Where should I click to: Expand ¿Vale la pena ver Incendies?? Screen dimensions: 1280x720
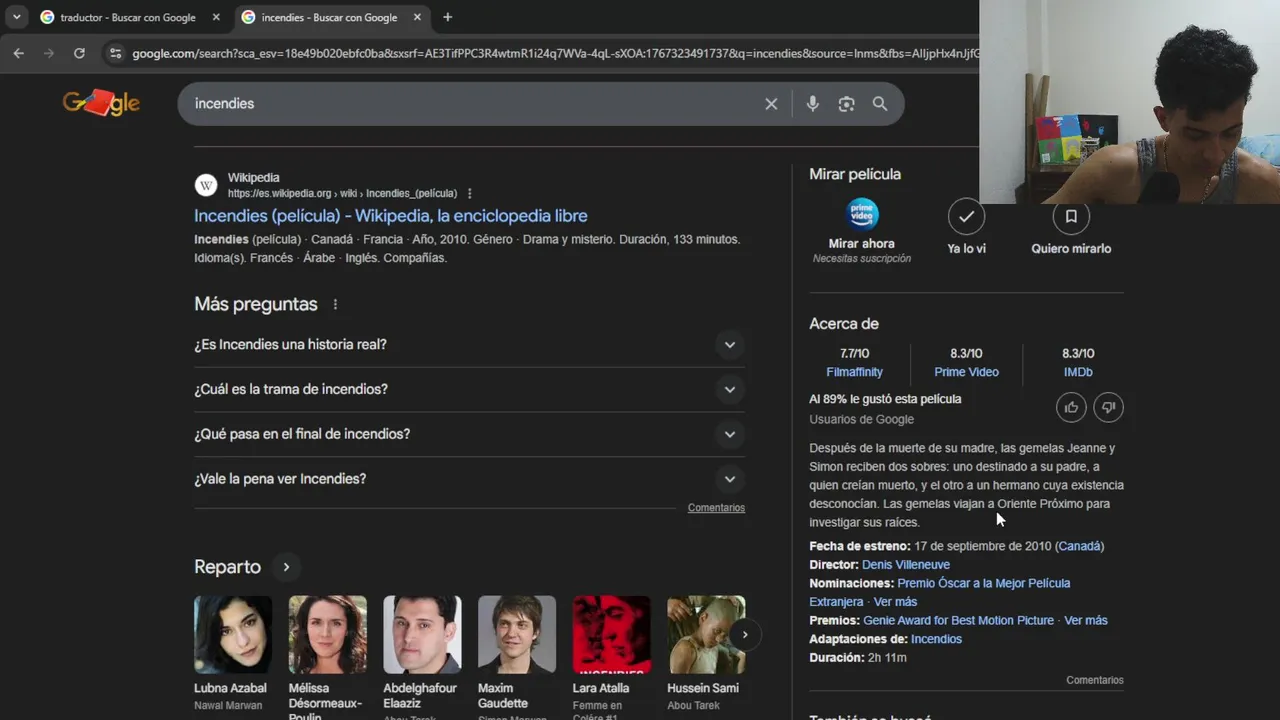coord(469,479)
